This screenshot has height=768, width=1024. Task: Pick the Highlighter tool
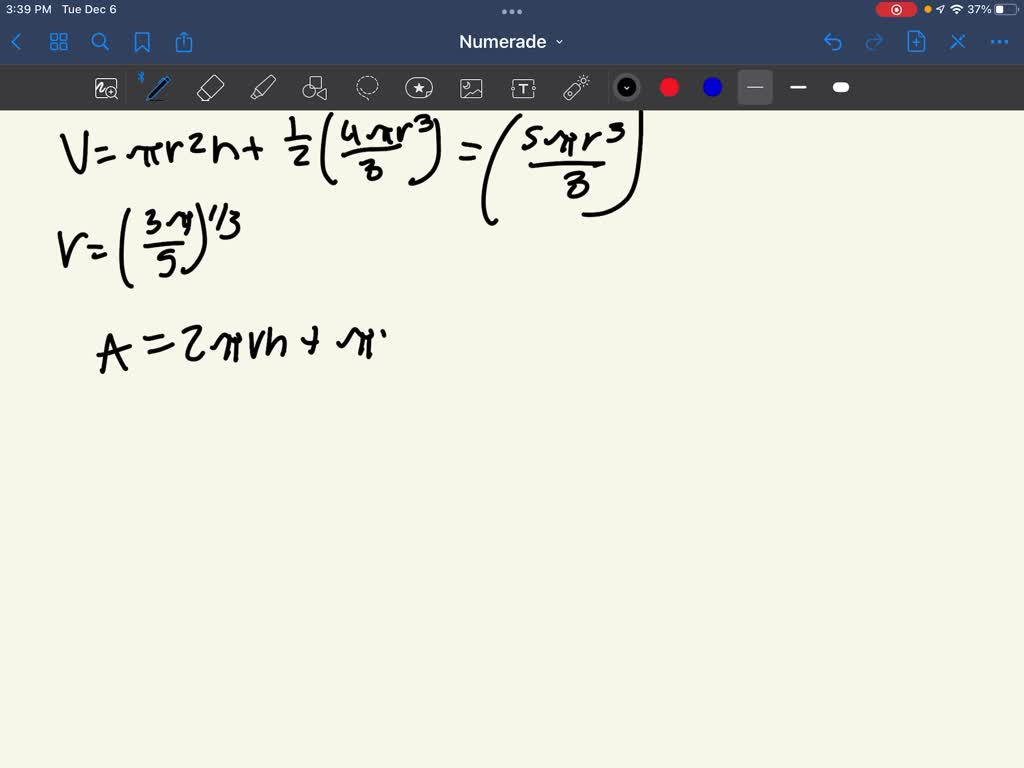tap(263, 87)
